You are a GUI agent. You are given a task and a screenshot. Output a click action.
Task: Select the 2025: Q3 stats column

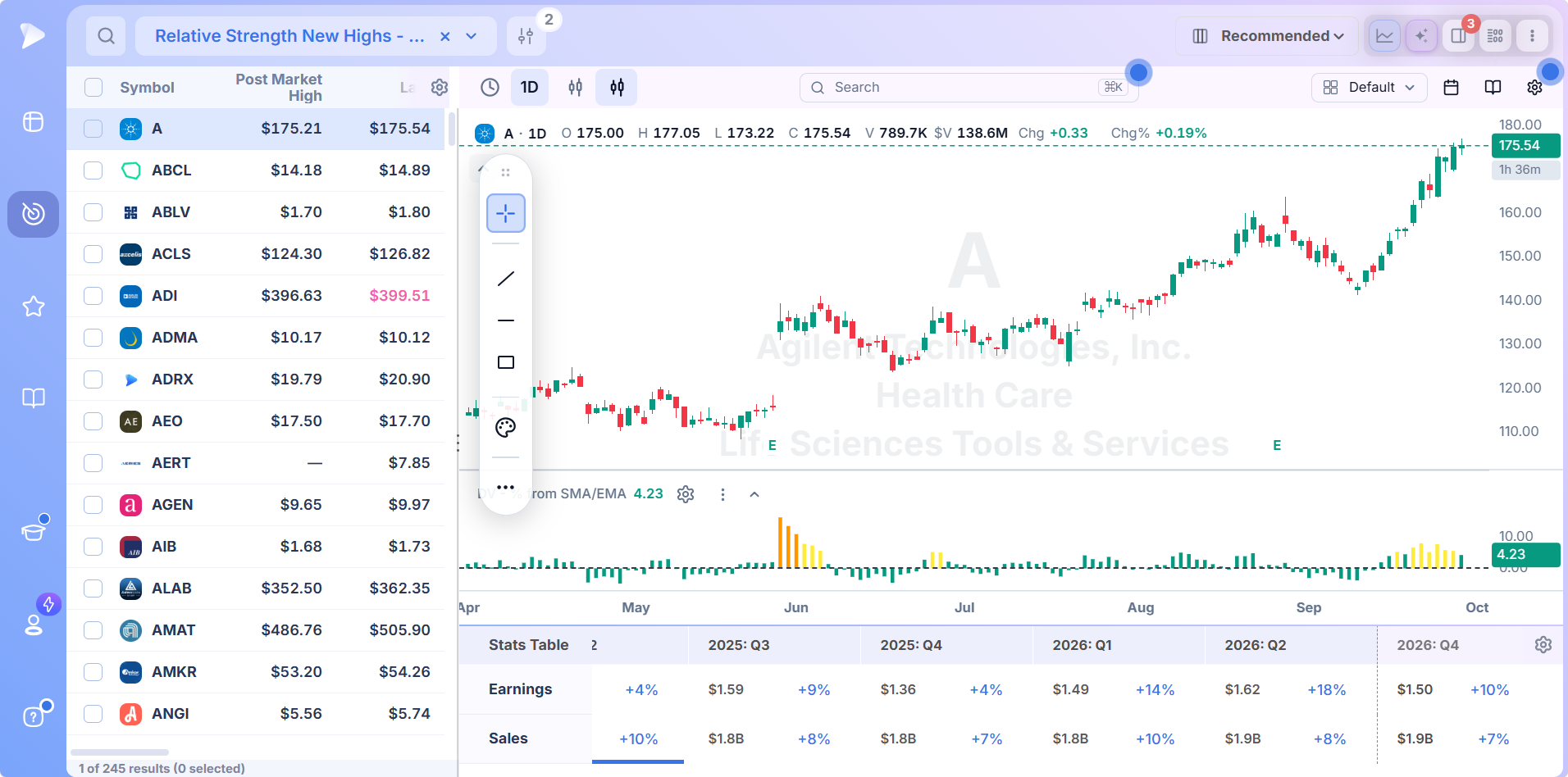click(739, 645)
